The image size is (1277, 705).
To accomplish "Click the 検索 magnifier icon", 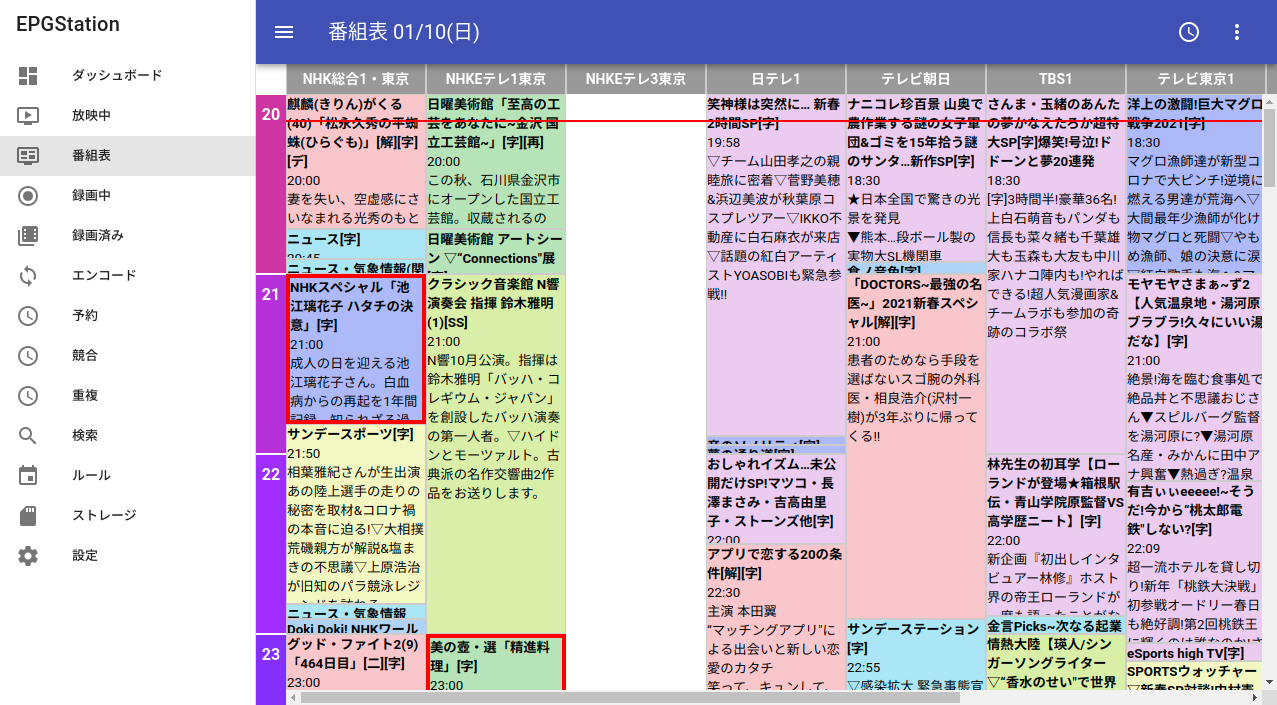I will (28, 435).
